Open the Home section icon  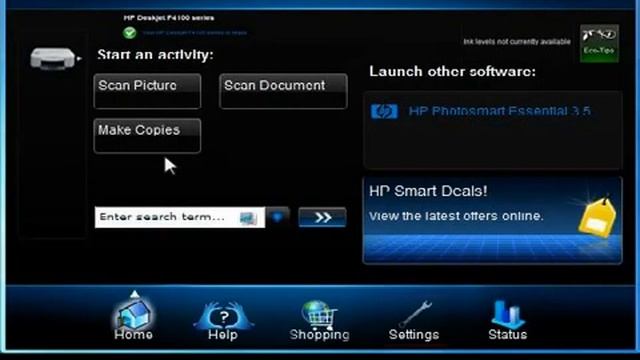click(133, 316)
